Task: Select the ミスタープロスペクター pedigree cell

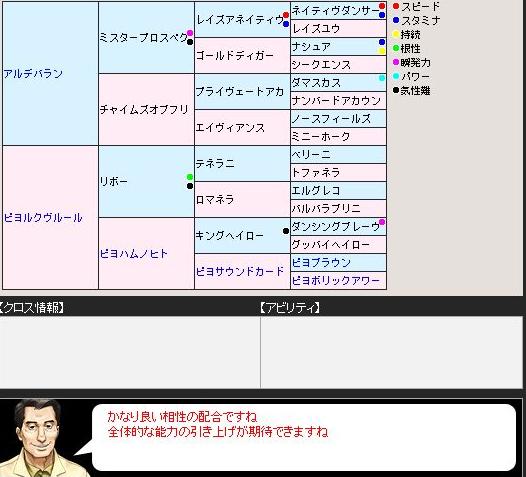Action: pos(146,38)
